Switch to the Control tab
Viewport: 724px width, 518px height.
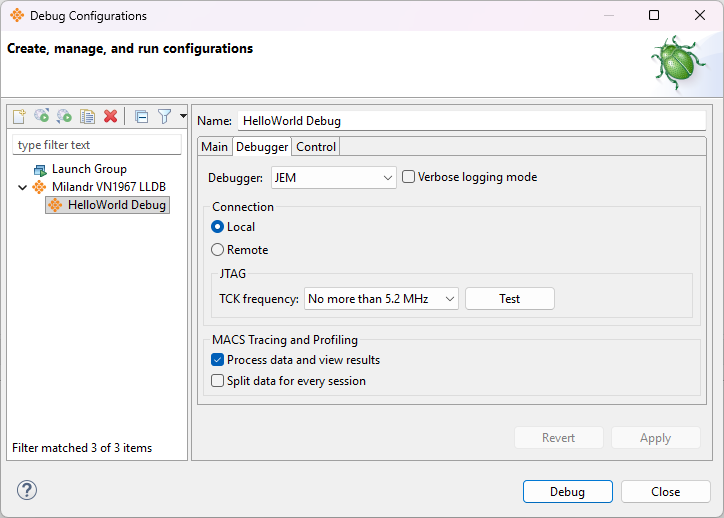click(316, 147)
